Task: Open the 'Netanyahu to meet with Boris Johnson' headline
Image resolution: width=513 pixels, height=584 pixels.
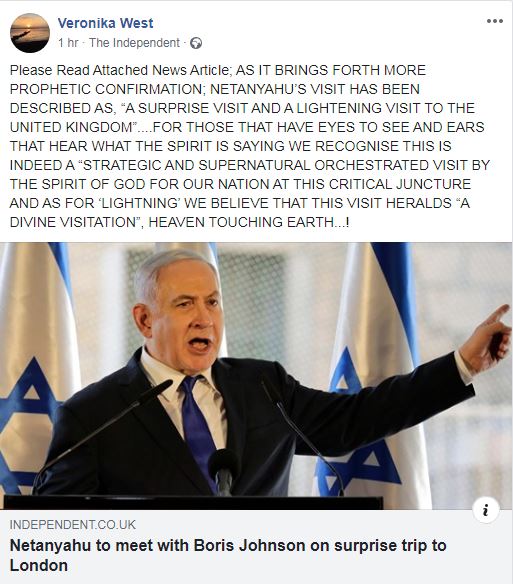Action: click(x=228, y=555)
